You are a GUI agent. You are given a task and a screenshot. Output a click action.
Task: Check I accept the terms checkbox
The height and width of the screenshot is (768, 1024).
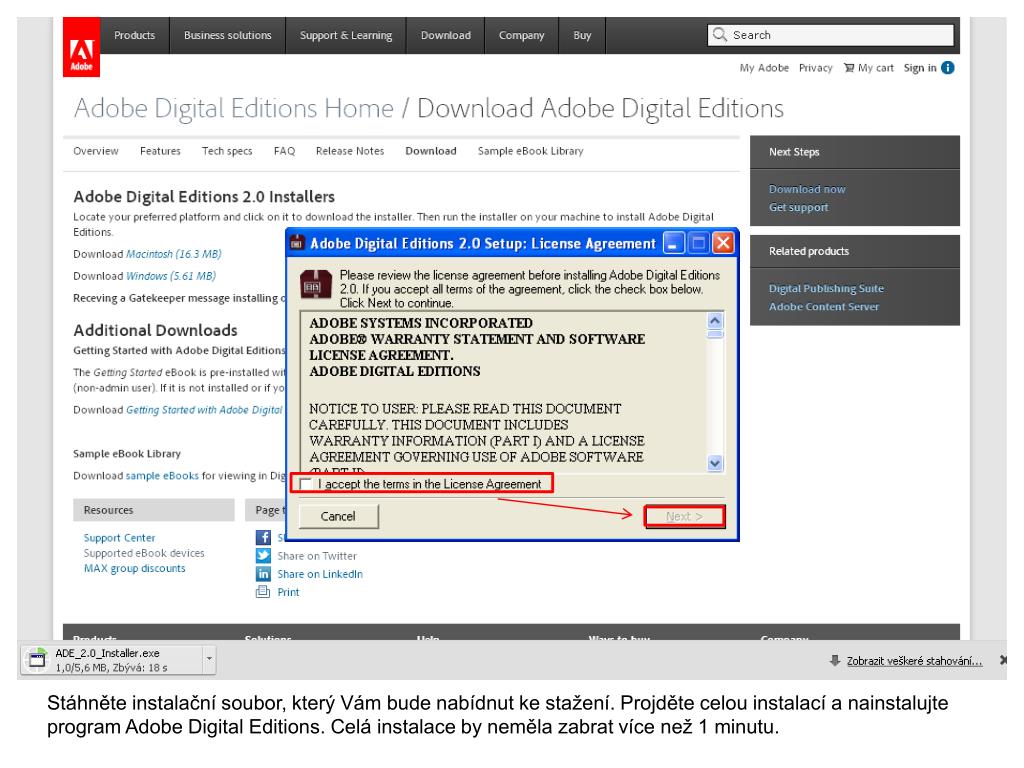[x=306, y=484]
